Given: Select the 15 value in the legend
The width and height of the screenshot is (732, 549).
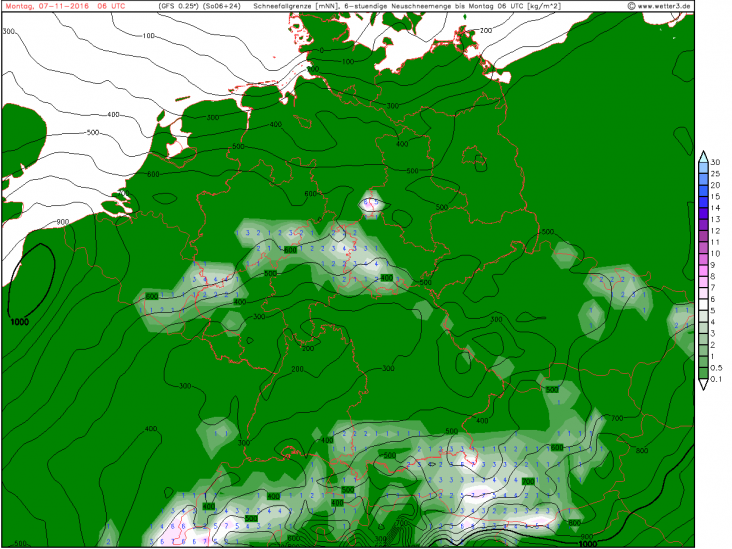Looking at the screenshot, I should pos(717,197).
